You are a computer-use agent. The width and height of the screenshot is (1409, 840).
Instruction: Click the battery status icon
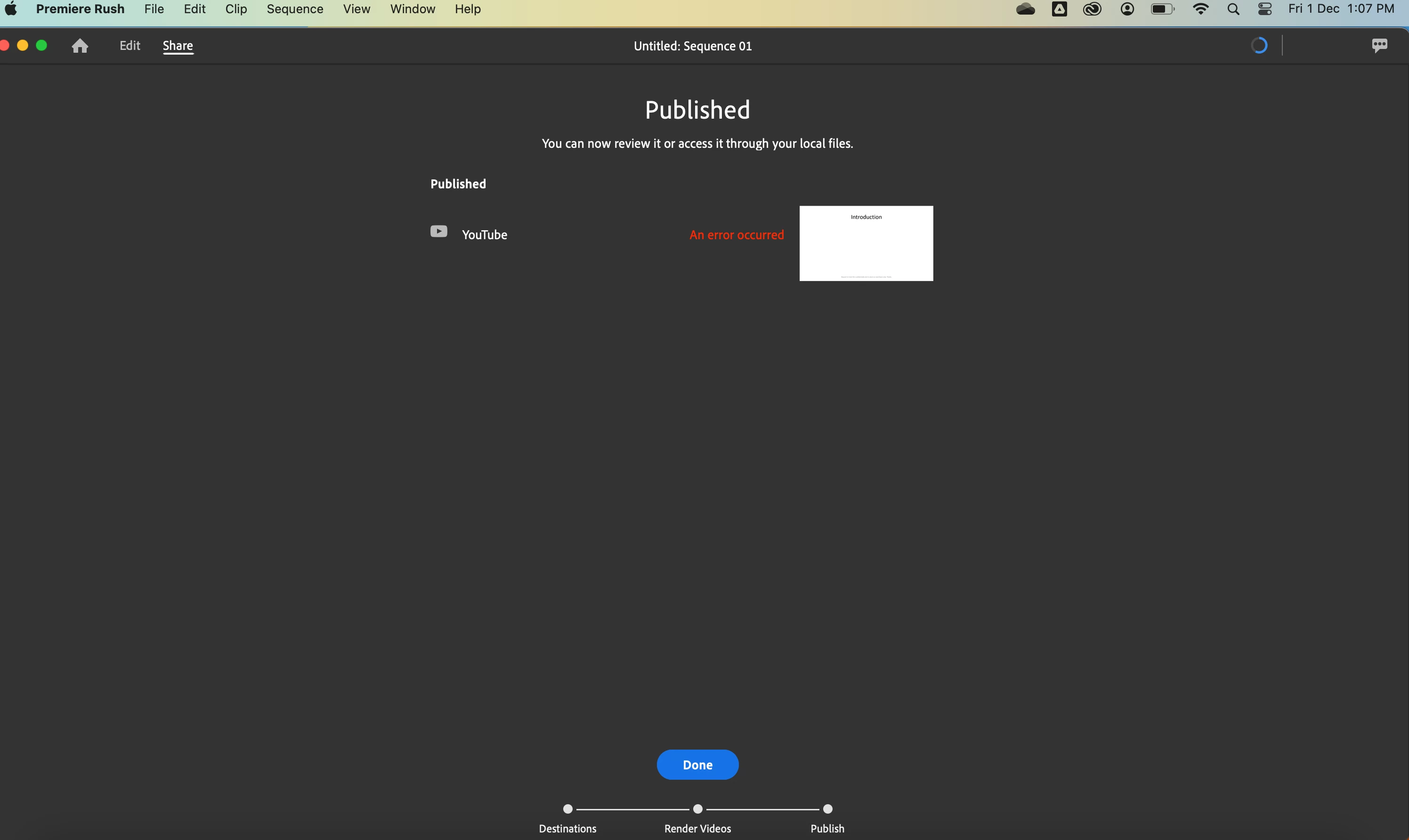coord(1162,9)
